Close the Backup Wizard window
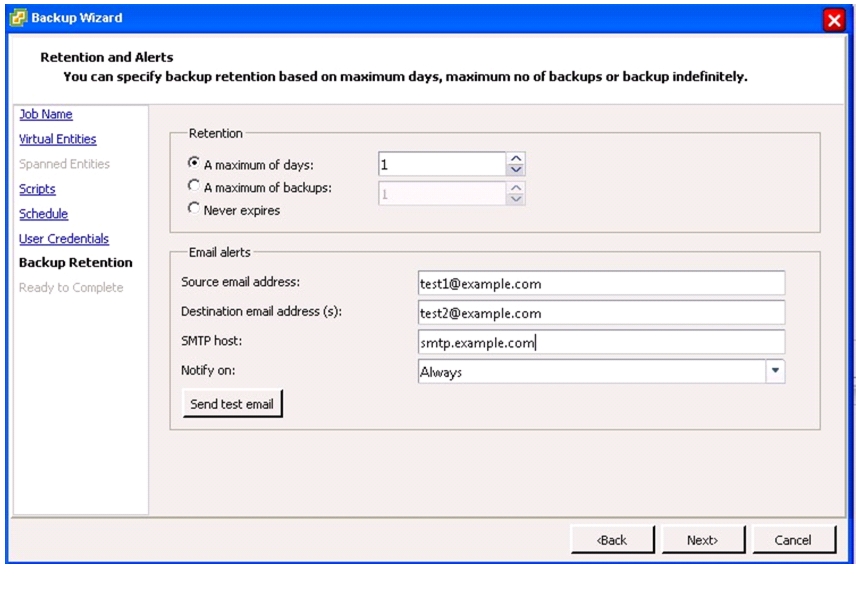Image resolution: width=856 pixels, height=592 pixels. (x=834, y=20)
